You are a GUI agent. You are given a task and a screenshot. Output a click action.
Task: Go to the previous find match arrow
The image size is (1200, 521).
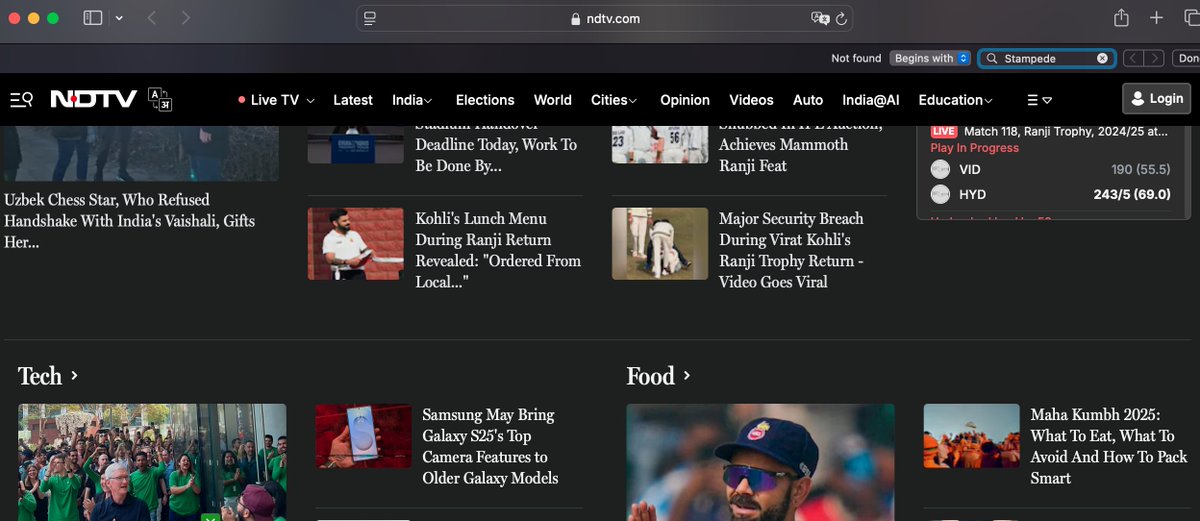pos(1133,58)
